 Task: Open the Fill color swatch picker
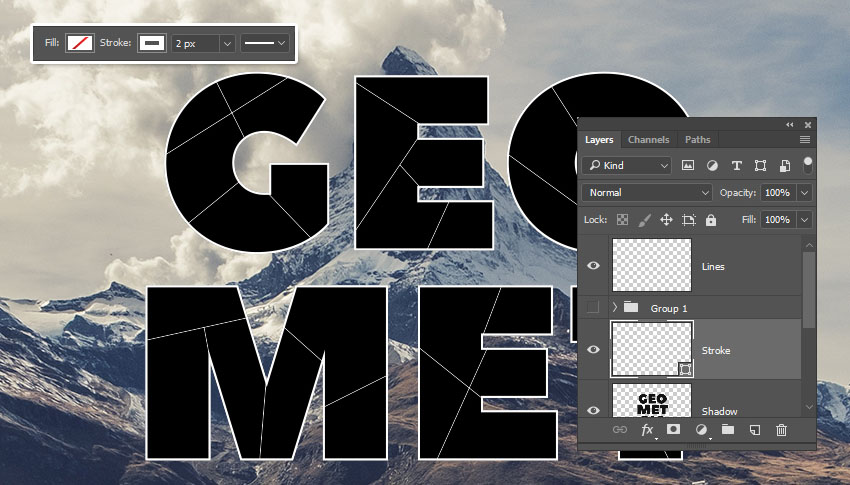80,43
